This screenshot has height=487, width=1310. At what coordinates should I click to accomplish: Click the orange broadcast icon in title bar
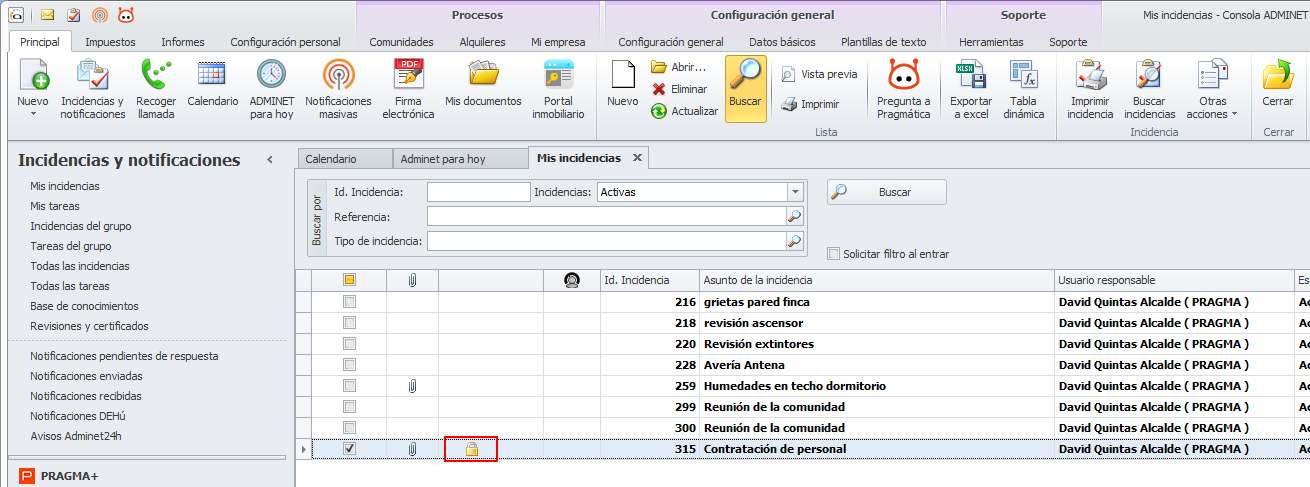(x=100, y=15)
